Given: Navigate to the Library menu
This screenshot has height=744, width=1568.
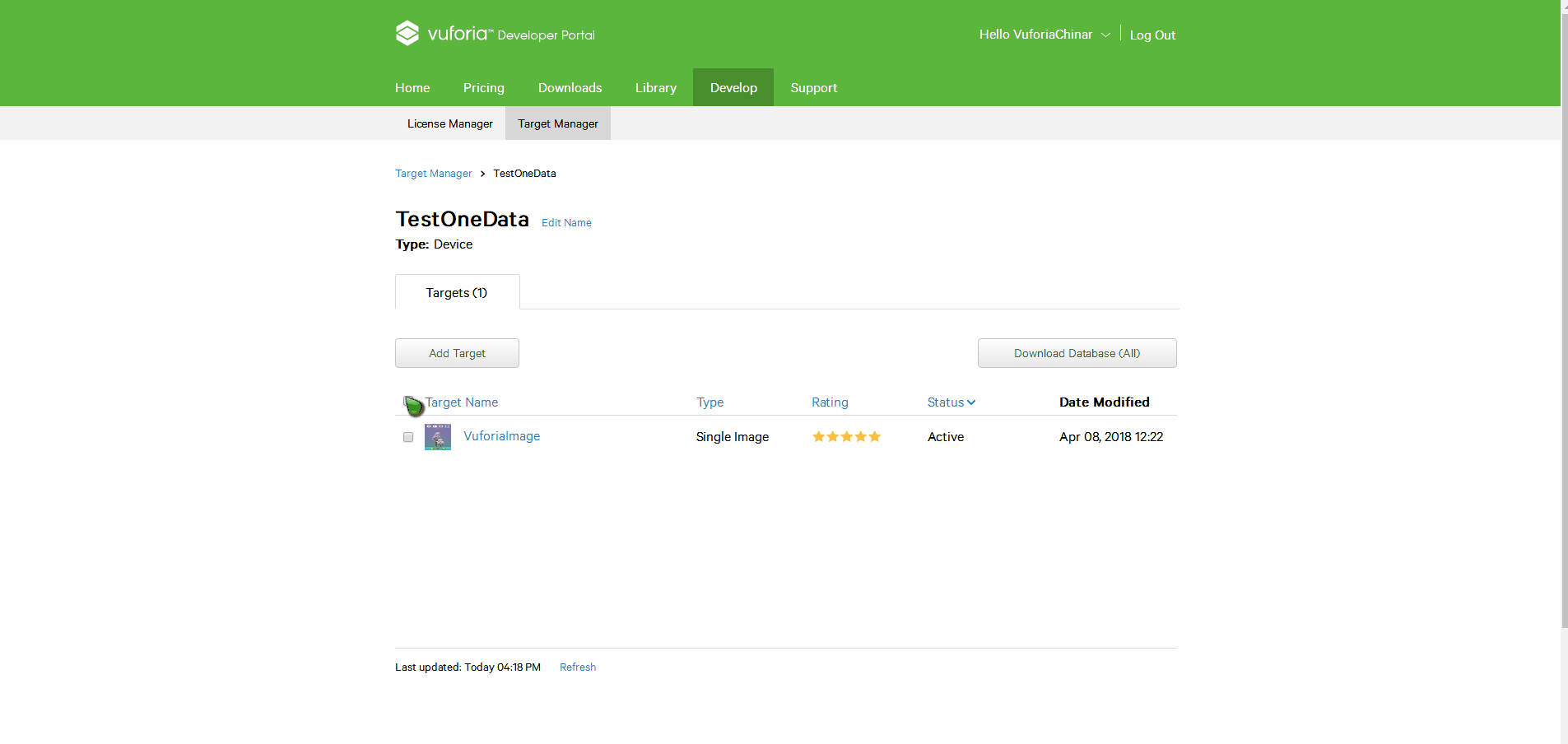Looking at the screenshot, I should tap(656, 87).
